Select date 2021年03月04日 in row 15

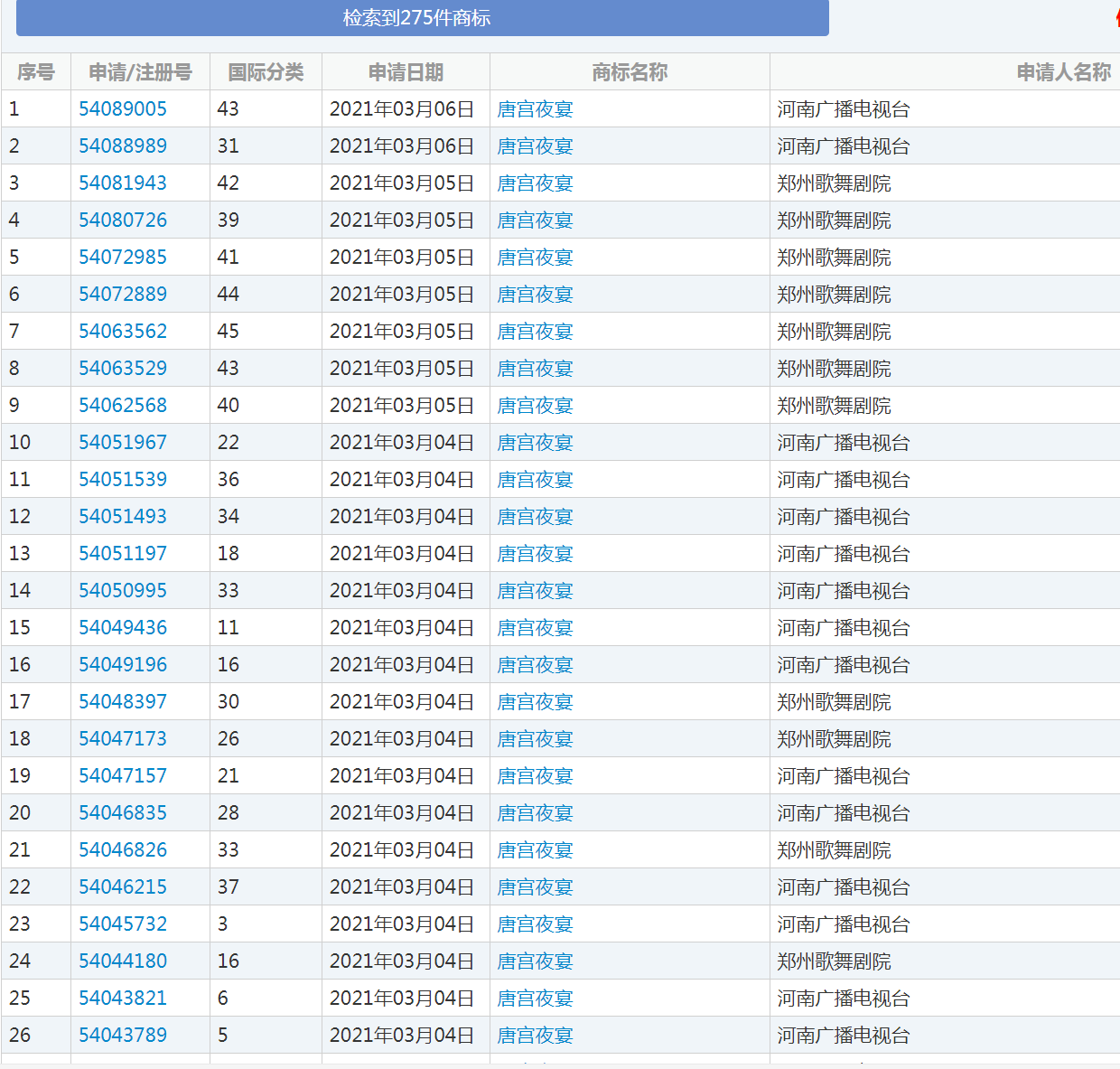point(402,628)
